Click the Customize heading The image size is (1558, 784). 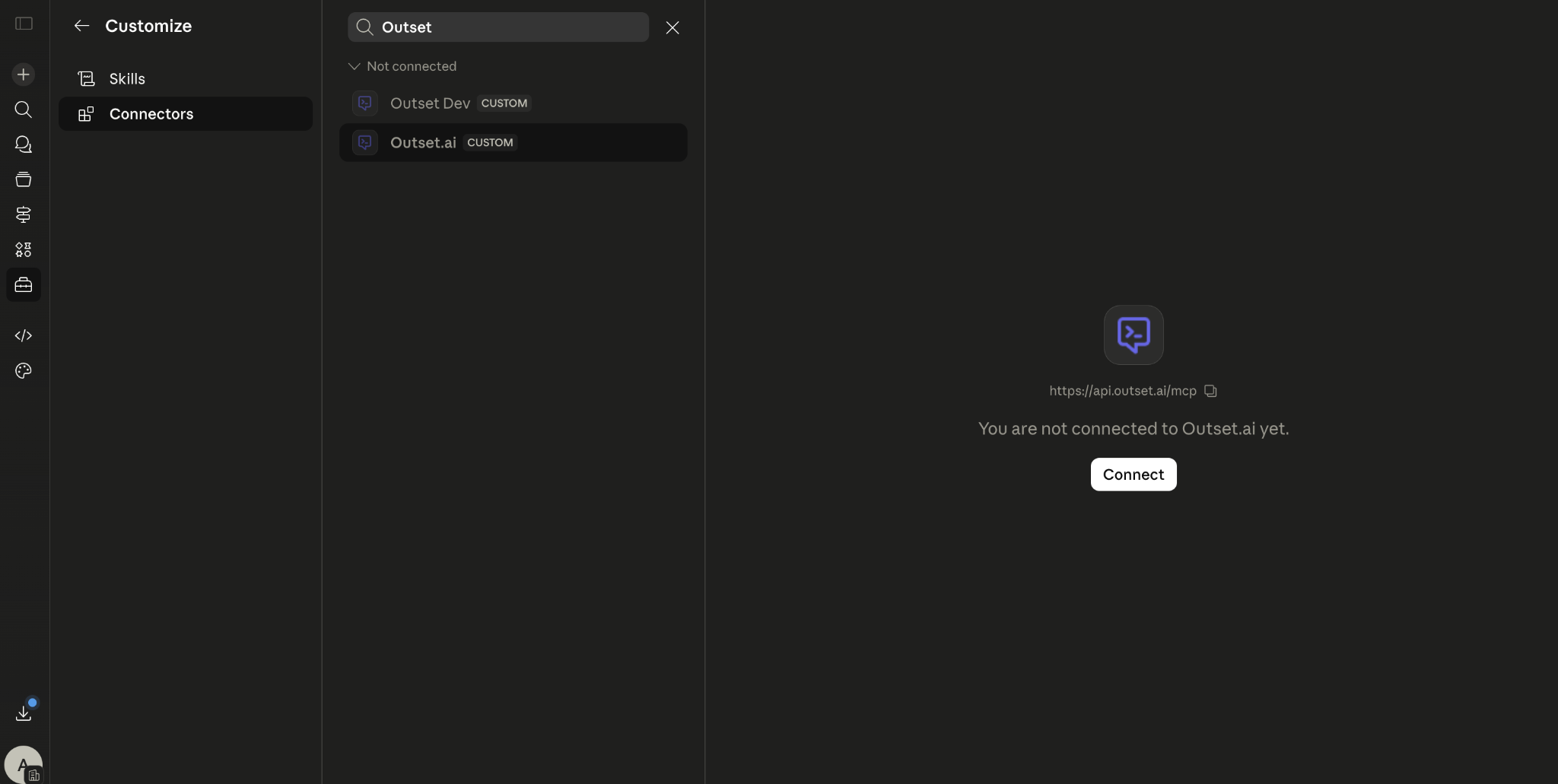coord(148,26)
